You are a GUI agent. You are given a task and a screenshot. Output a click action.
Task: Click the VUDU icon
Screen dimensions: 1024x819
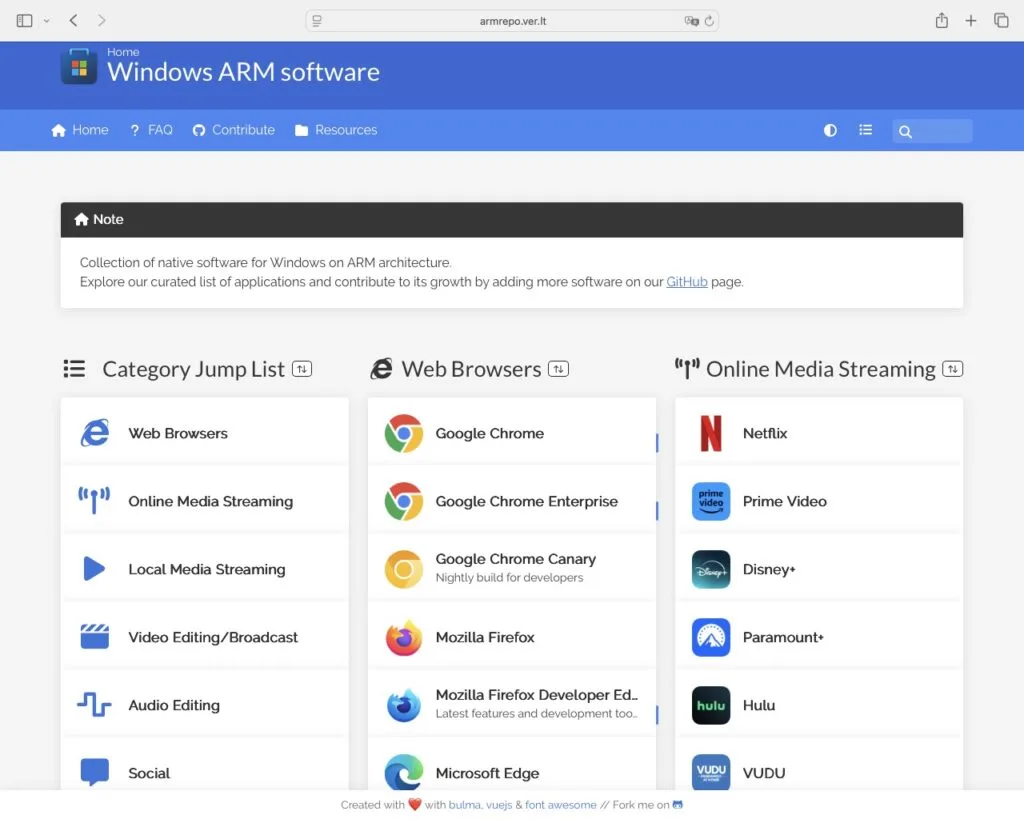tap(711, 773)
